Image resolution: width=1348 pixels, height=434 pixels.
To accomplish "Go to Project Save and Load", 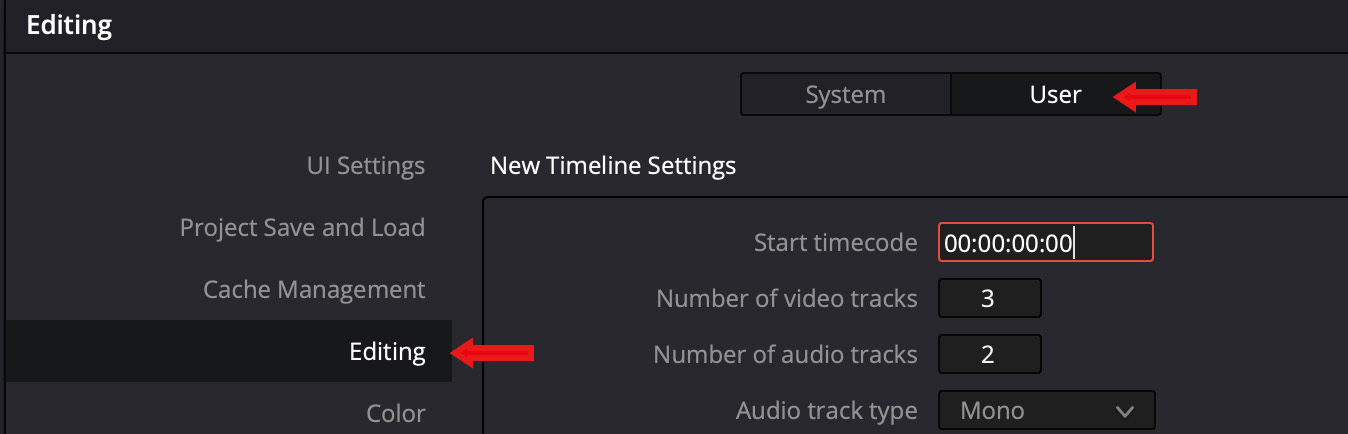I will click(302, 227).
